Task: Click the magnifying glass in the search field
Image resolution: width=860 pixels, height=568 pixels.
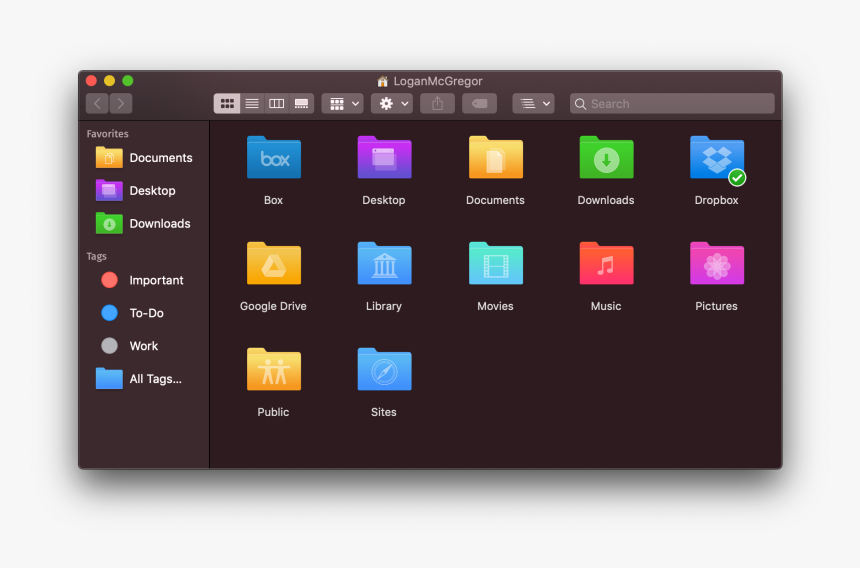Action: point(580,104)
